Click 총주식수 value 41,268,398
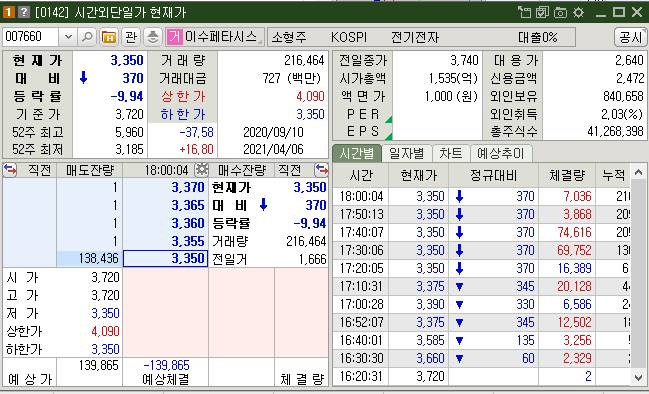Viewport: 649px width, 394px height. (615, 132)
